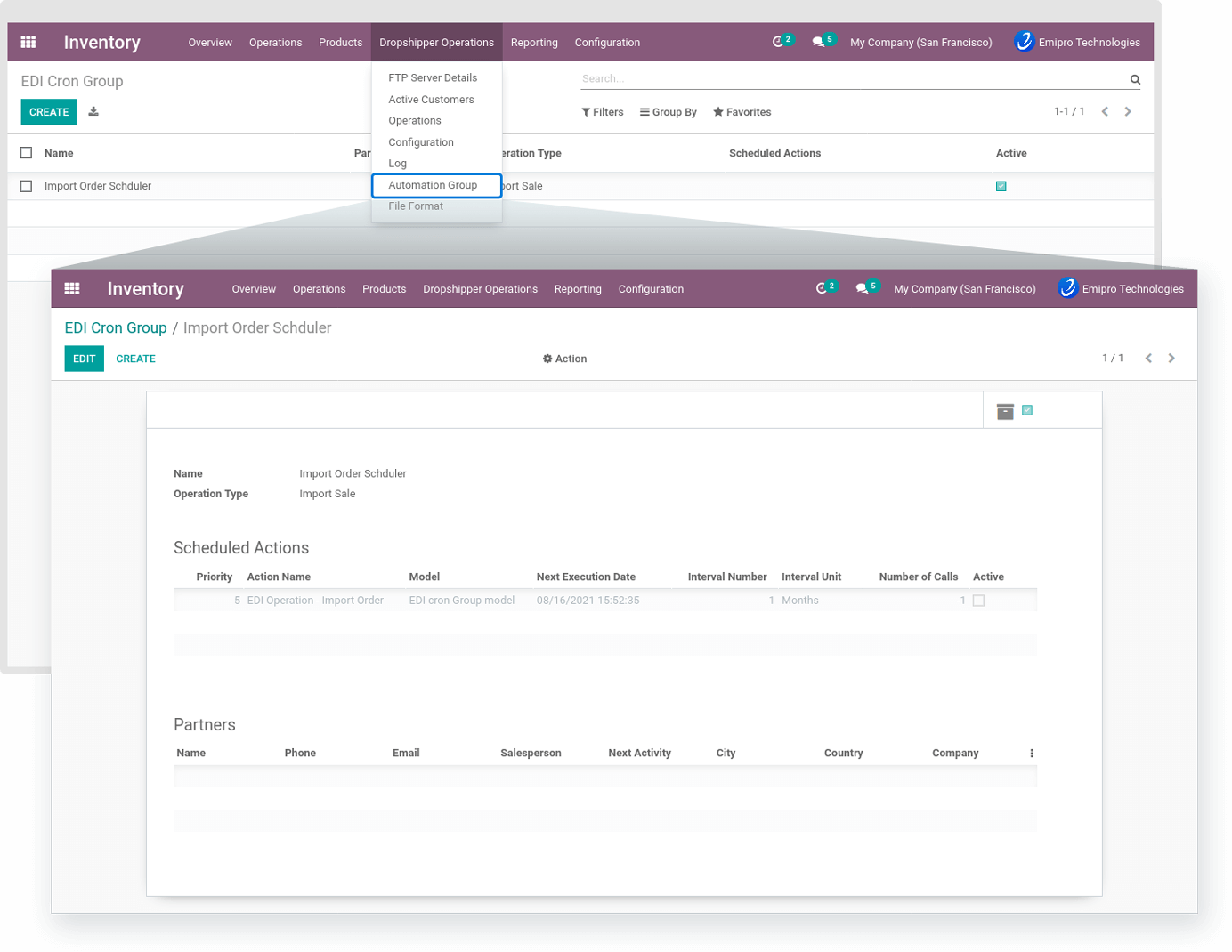This screenshot has width=1232, height=952.
Task: Go to the next record using the right arrow in form view
Action: click(1171, 359)
